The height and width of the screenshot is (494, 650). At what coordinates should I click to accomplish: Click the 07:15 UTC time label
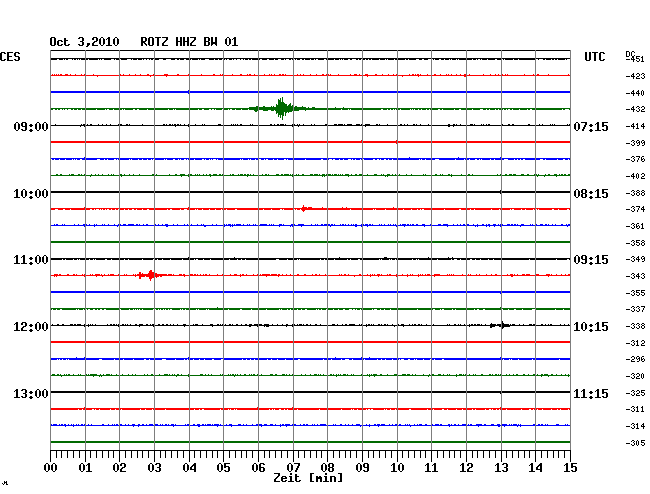591,126
